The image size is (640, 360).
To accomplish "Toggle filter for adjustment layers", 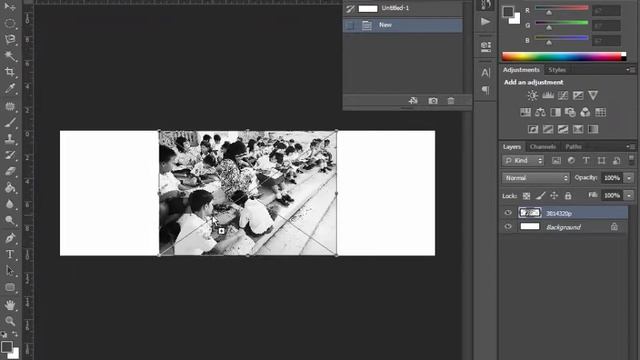I will point(571,161).
